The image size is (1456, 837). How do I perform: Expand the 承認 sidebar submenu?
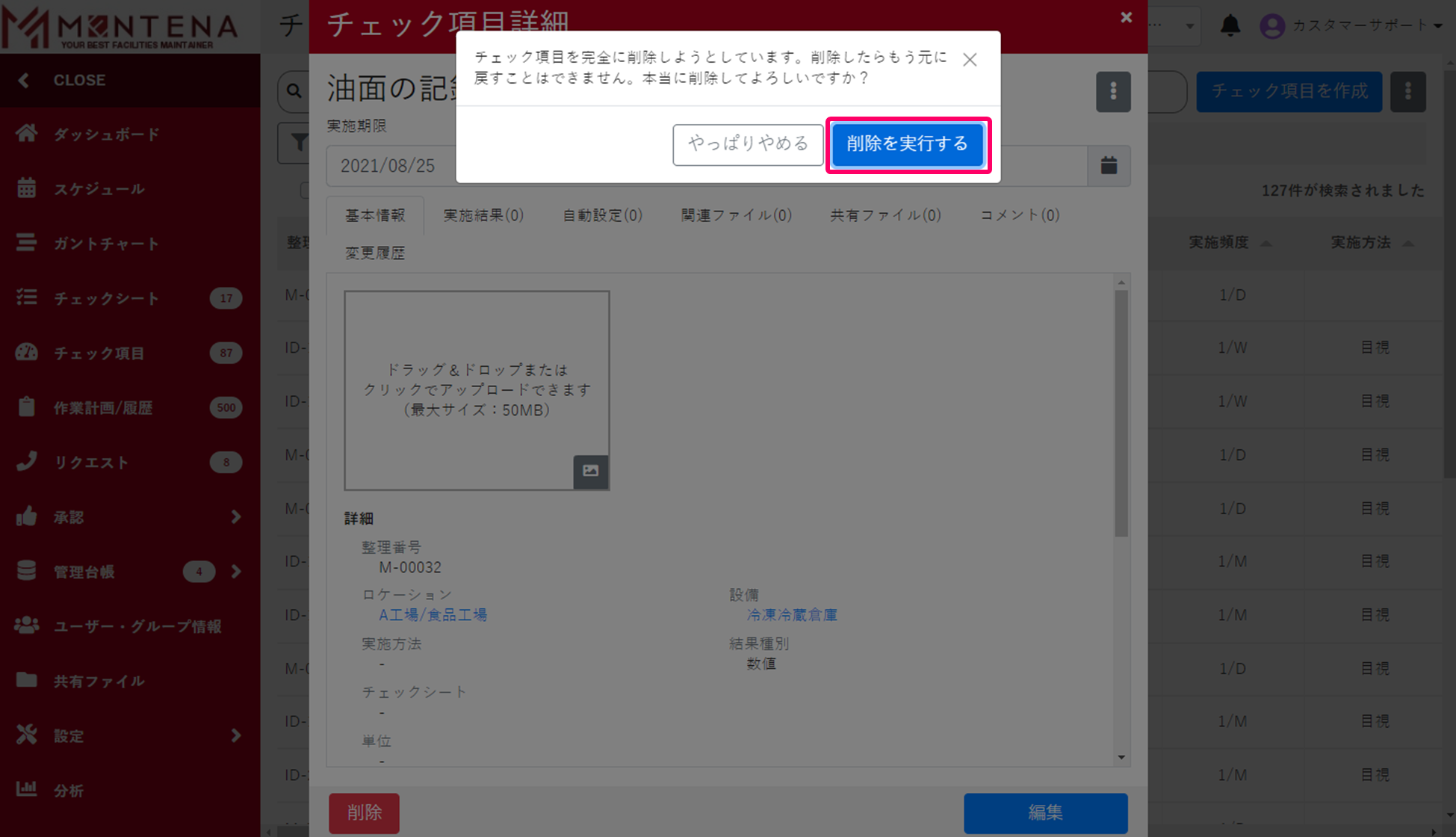coord(235,516)
